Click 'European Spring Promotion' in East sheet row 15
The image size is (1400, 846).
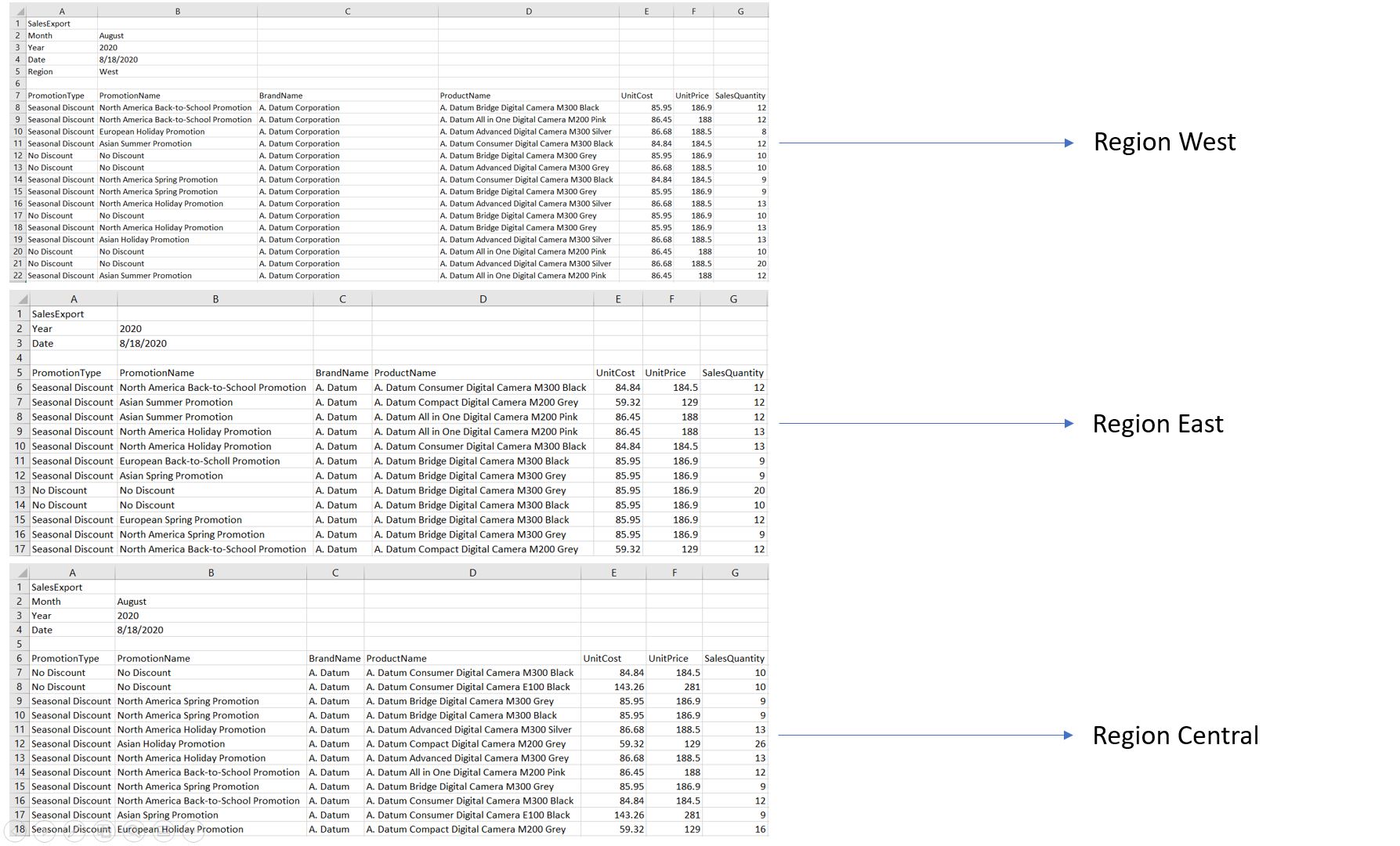tap(181, 520)
